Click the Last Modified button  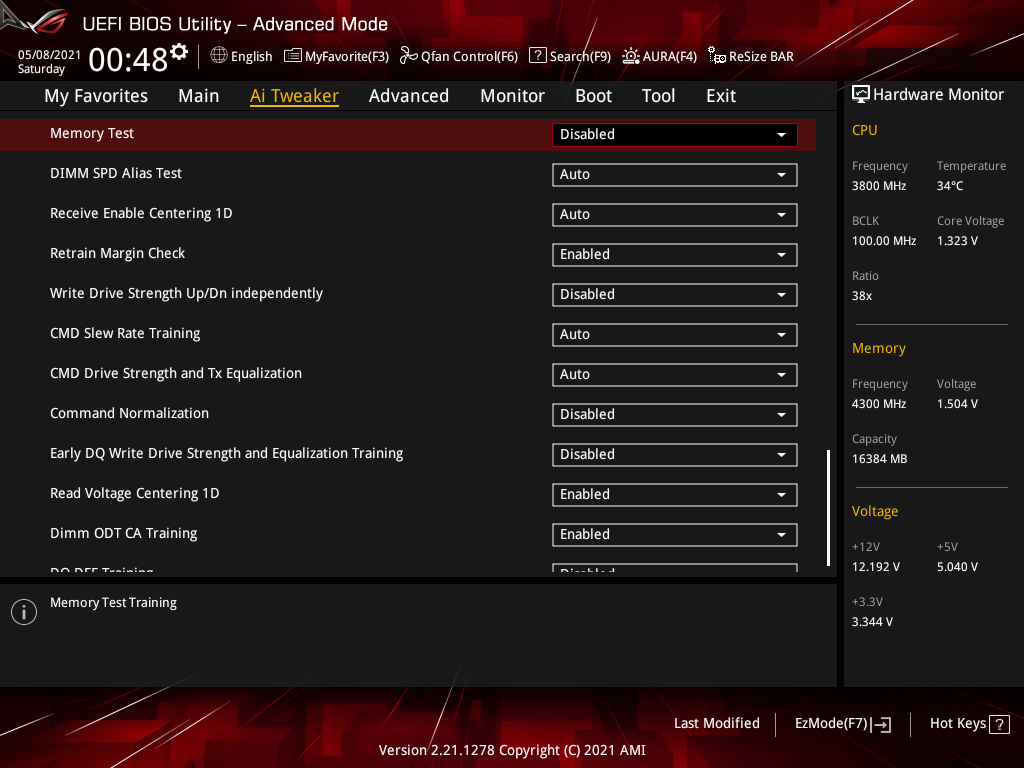point(716,724)
